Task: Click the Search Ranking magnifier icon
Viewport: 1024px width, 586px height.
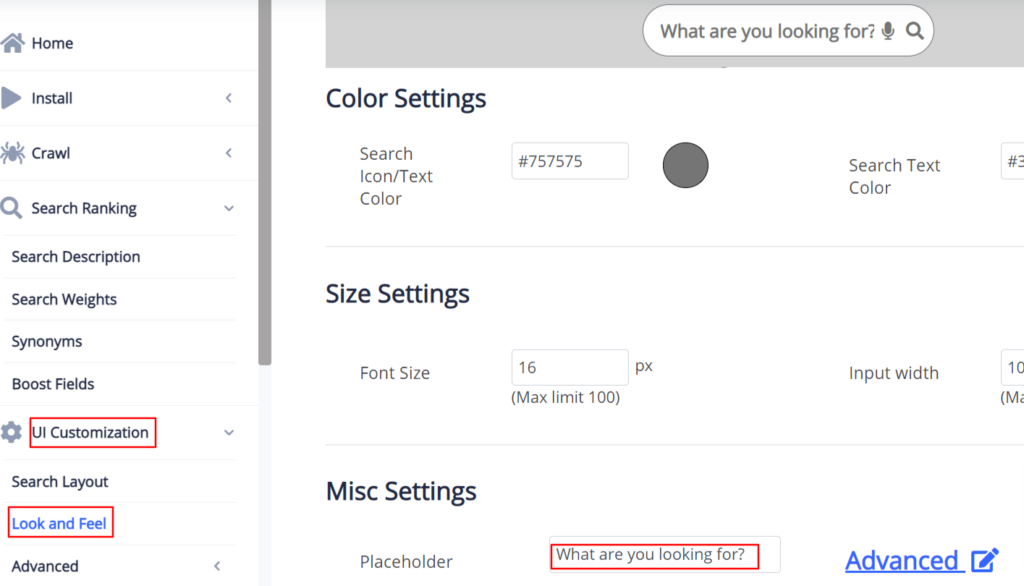Action: point(13,207)
